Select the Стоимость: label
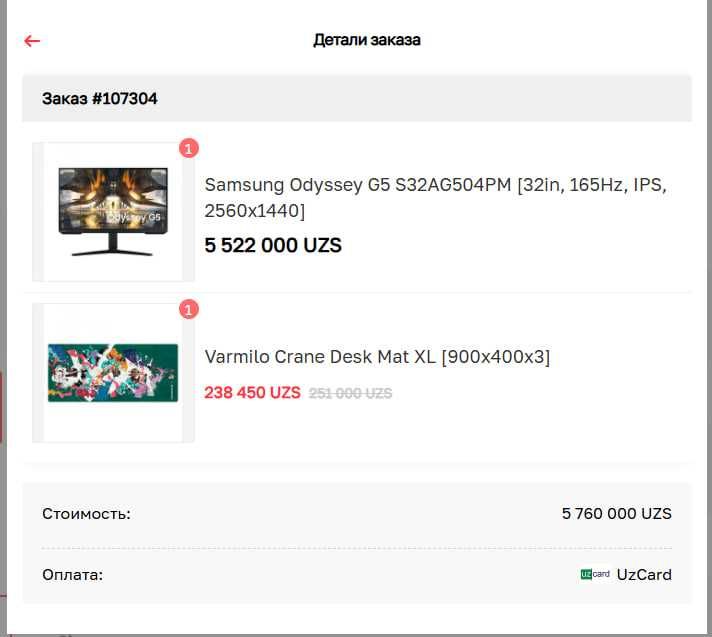This screenshot has width=712, height=637. 86,514
